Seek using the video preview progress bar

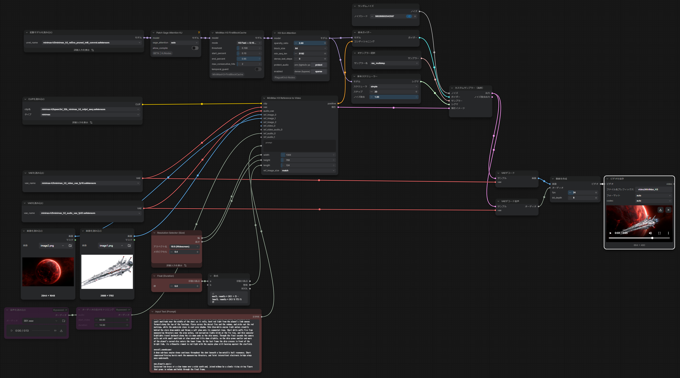(639, 238)
